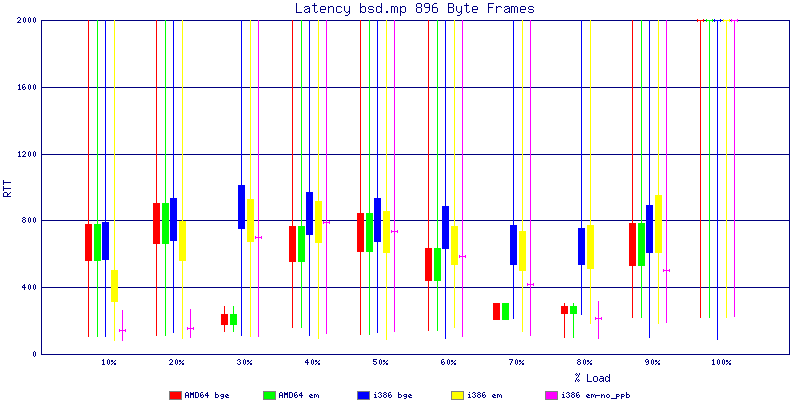
Task: Click the '10%' x-axis tick label
Action: coord(109,362)
